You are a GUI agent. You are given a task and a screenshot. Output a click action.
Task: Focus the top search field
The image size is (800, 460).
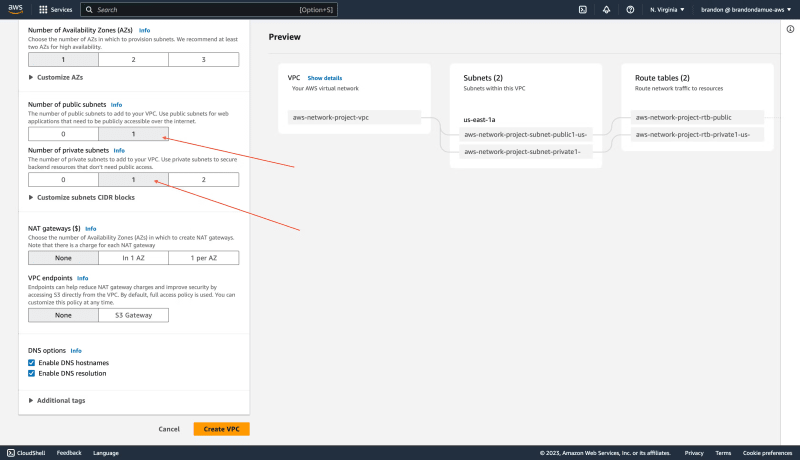tap(209, 10)
